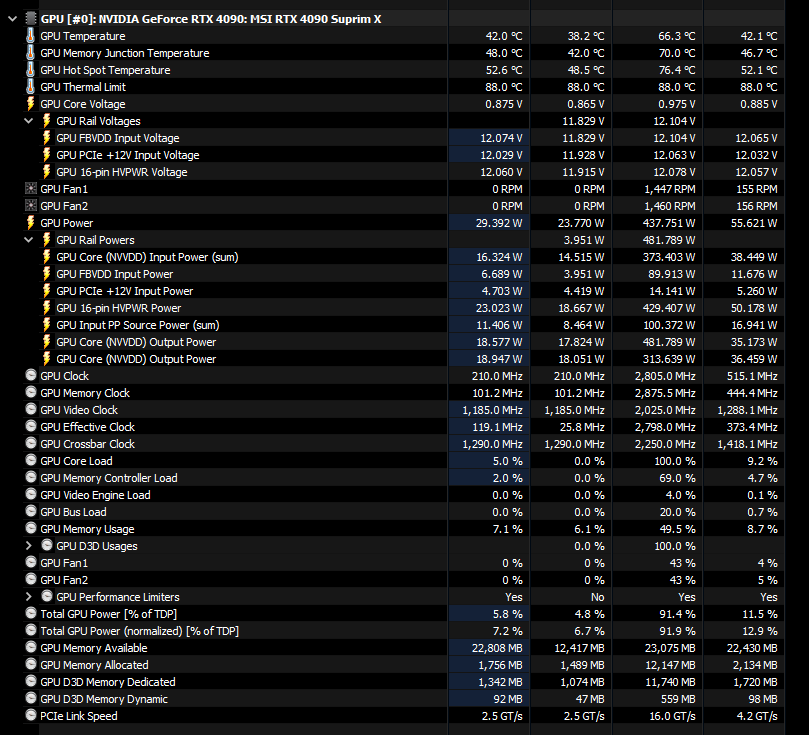
Task: Click the GPU Power lightning bolt icon
Action: point(30,223)
